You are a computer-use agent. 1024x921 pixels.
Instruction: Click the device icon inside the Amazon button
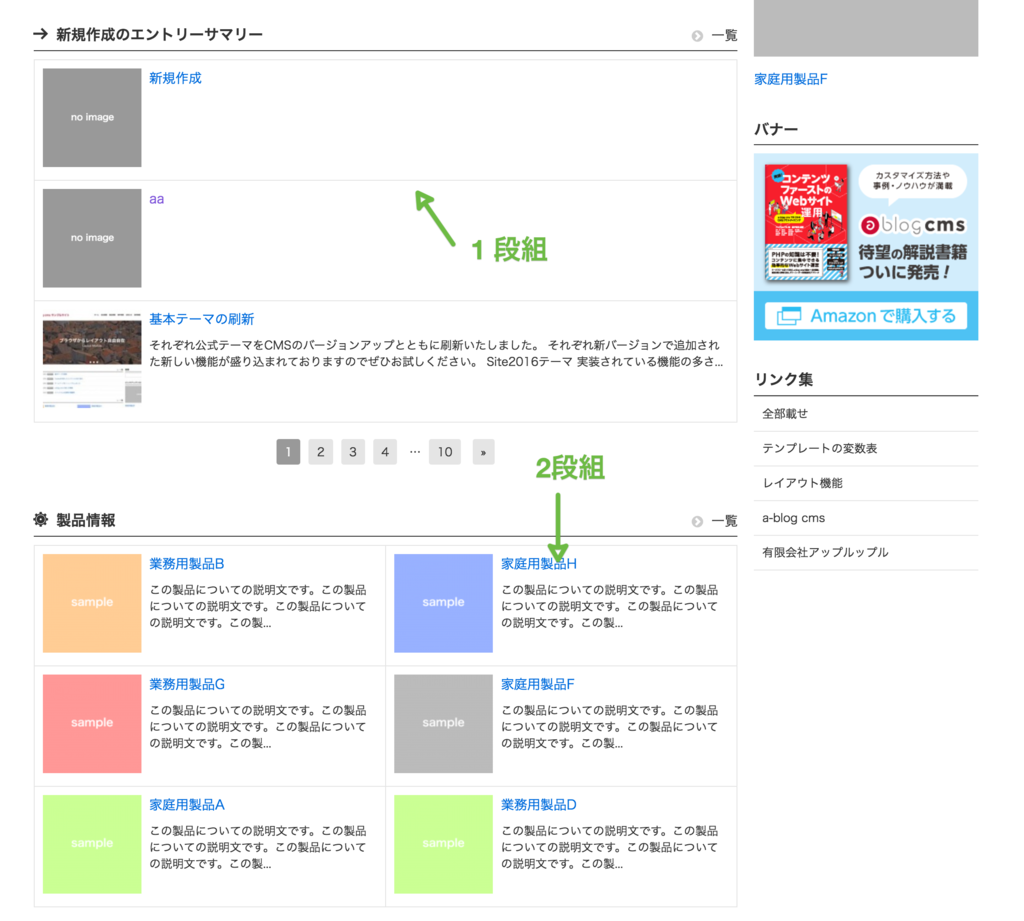click(789, 317)
